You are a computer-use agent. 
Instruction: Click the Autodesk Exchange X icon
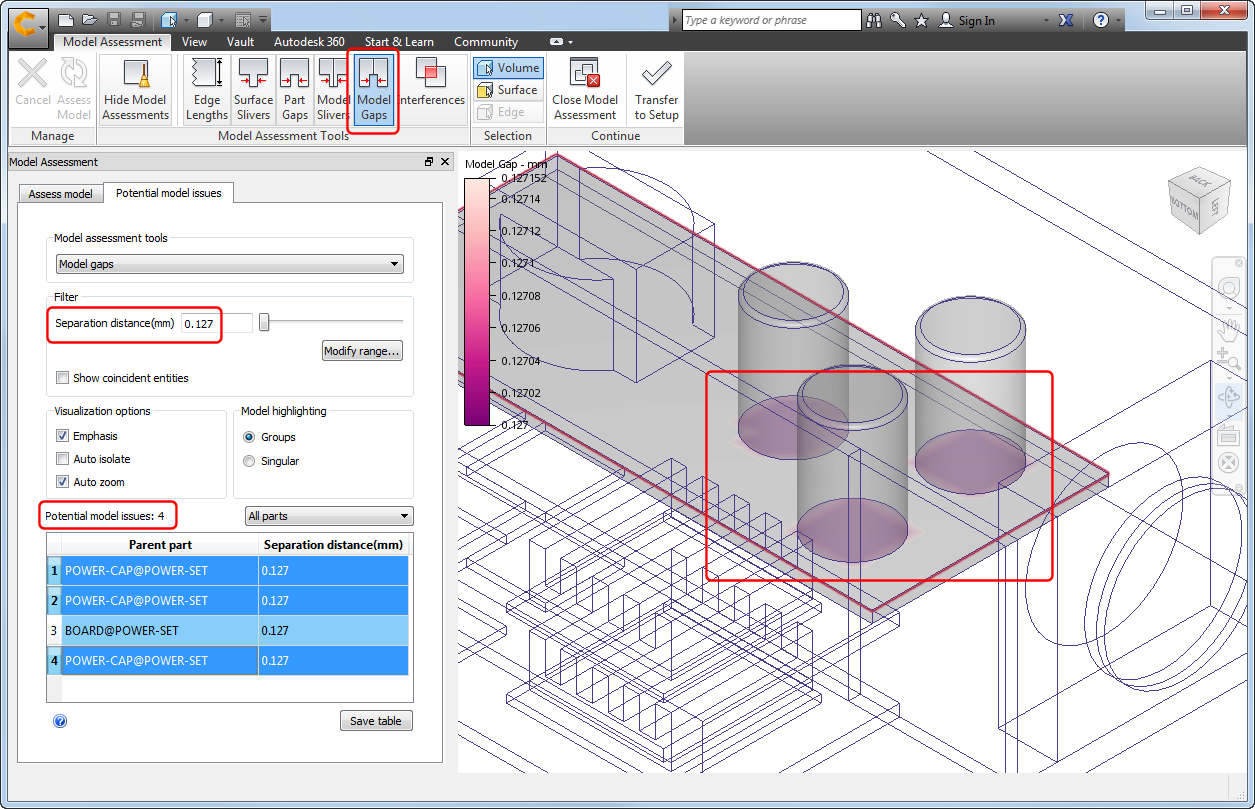point(1066,20)
